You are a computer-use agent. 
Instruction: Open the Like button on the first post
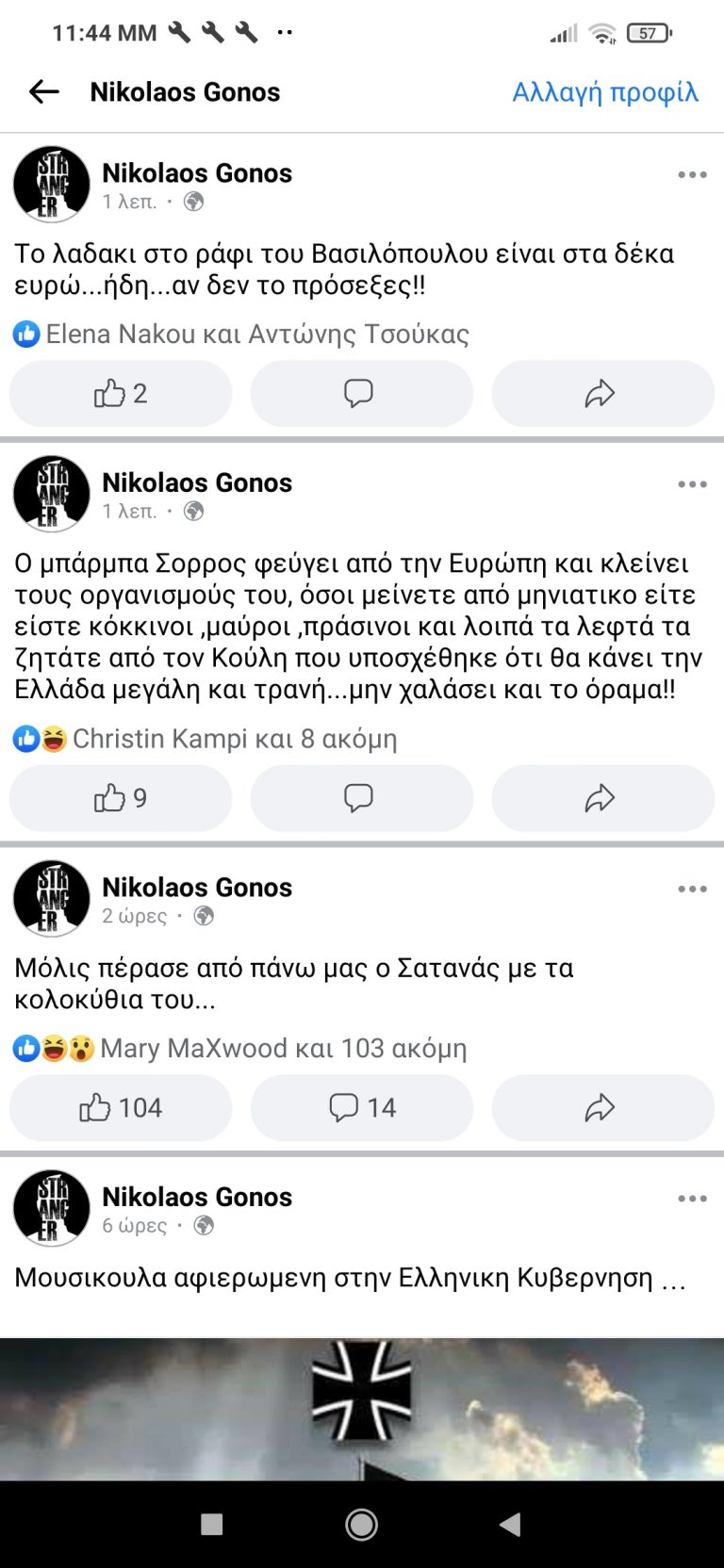point(120,394)
